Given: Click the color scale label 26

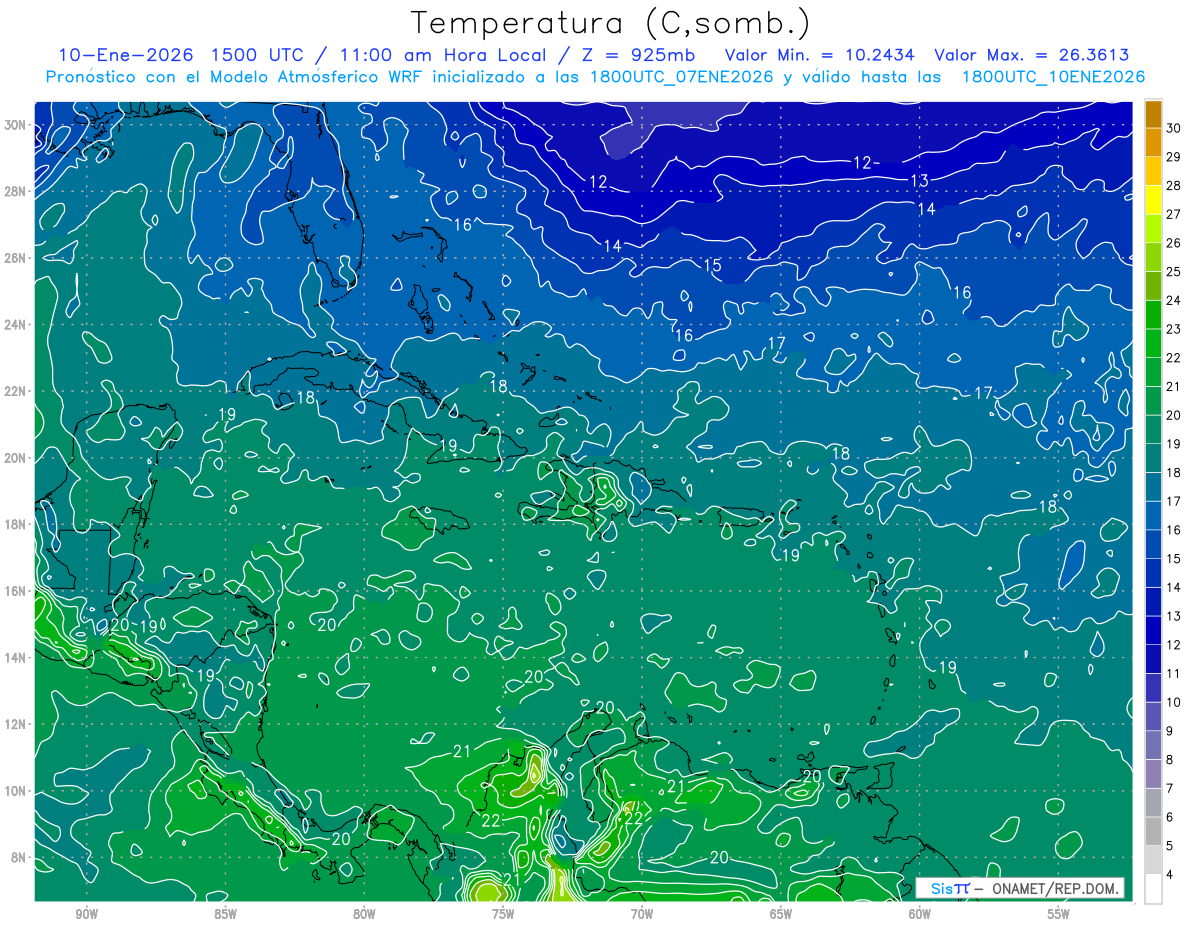Looking at the screenshot, I should 1173,243.
